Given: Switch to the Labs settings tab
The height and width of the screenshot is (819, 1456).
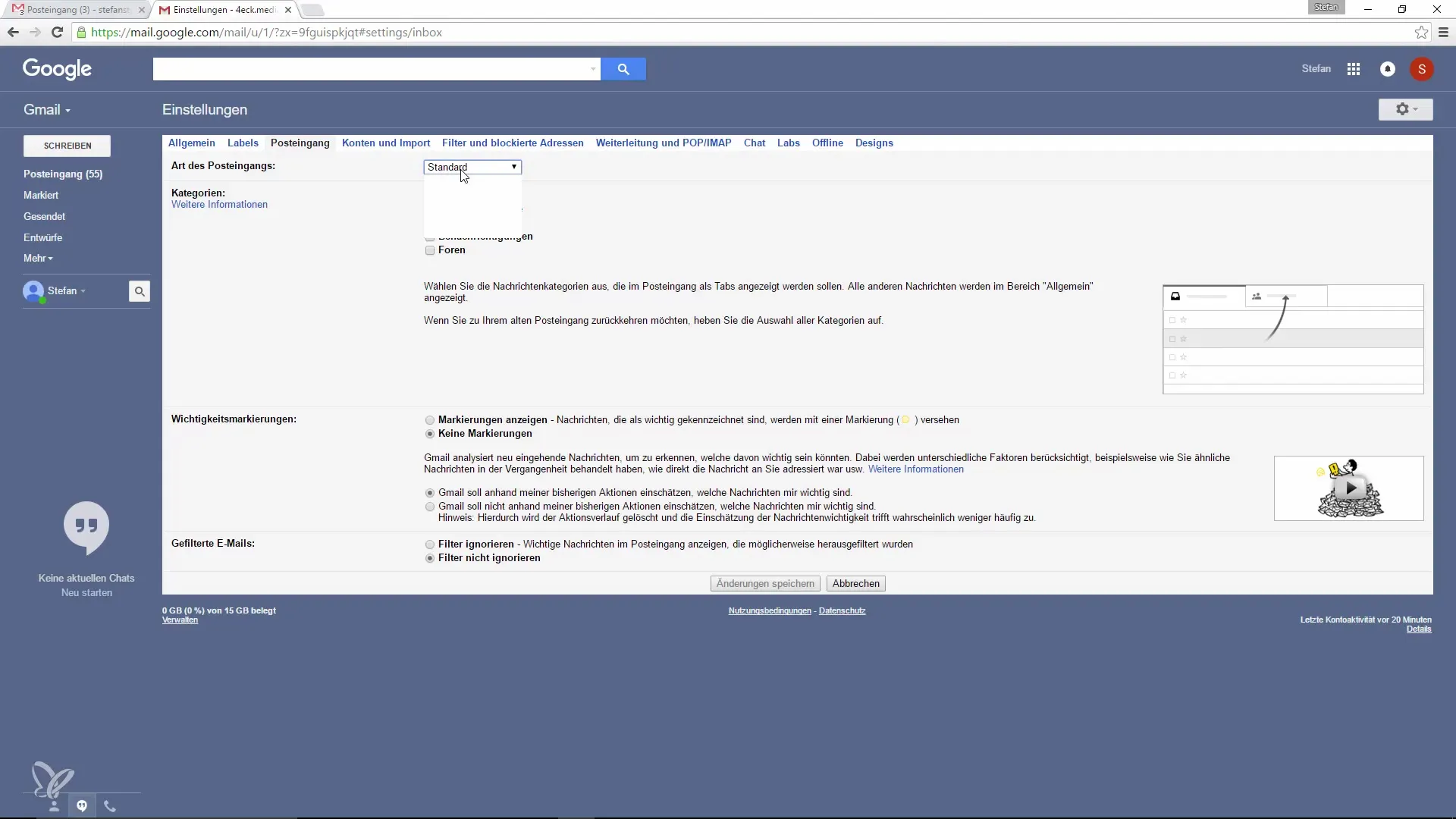Looking at the screenshot, I should click(789, 143).
